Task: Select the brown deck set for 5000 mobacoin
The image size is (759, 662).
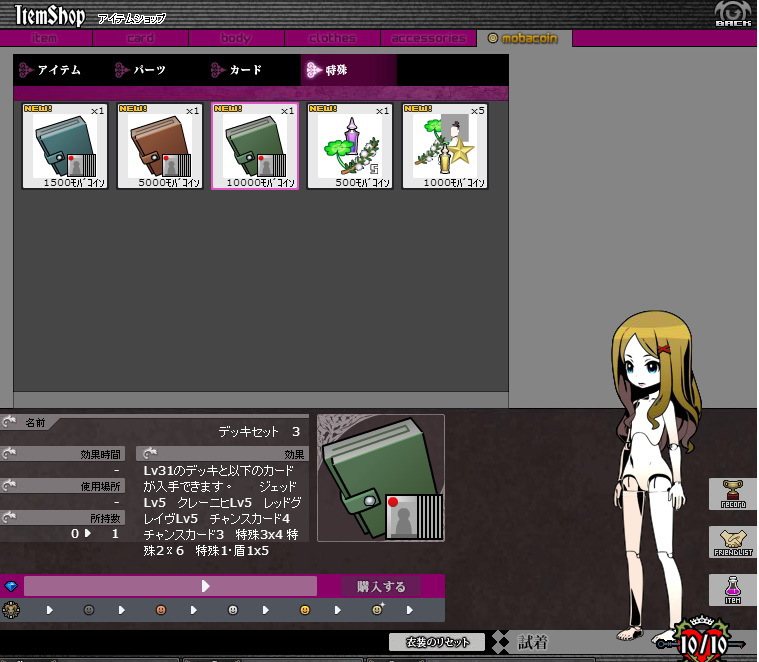Action: [160, 146]
